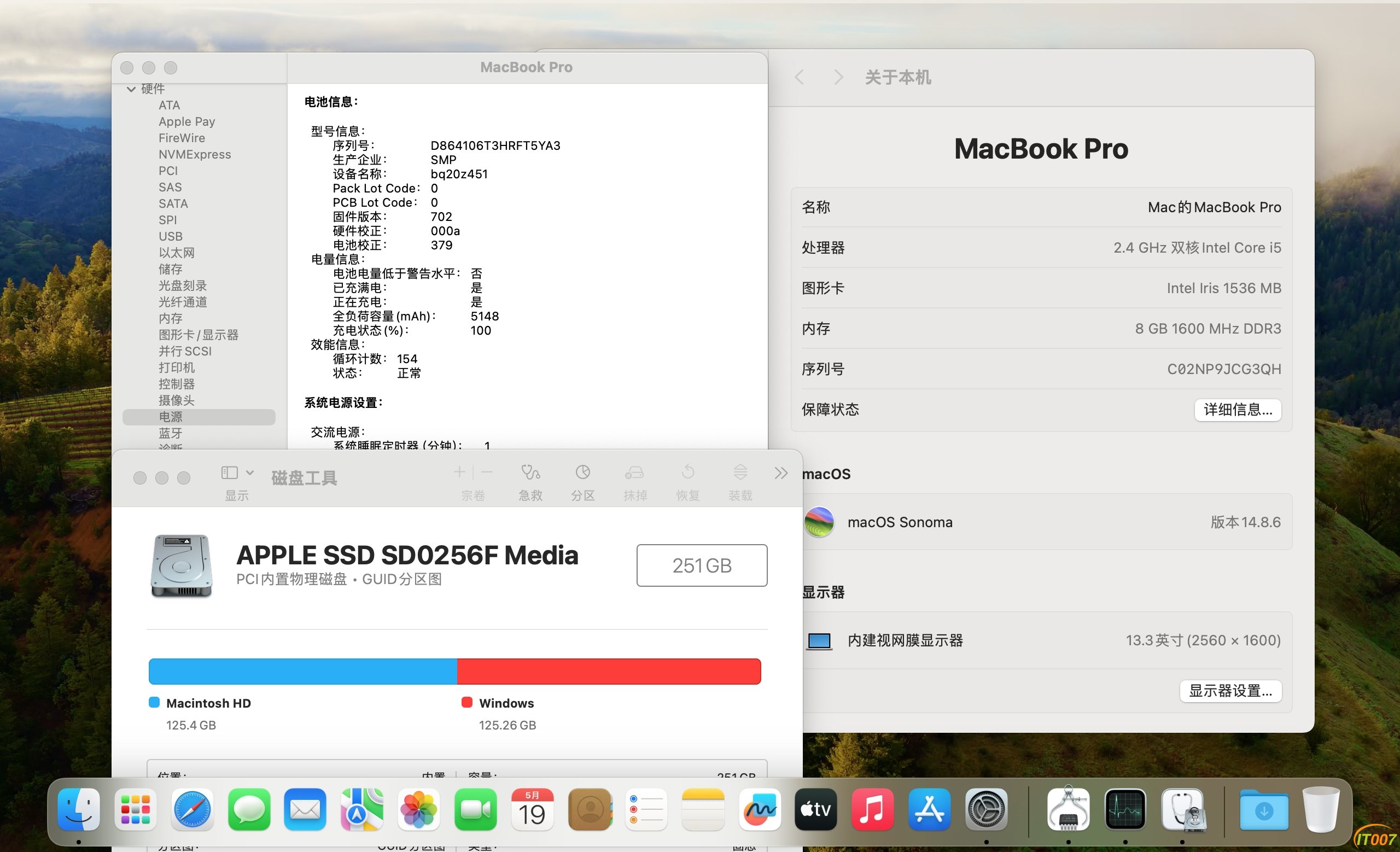Open Launchpad in the Dock
The image size is (1400, 852).
pos(135,809)
